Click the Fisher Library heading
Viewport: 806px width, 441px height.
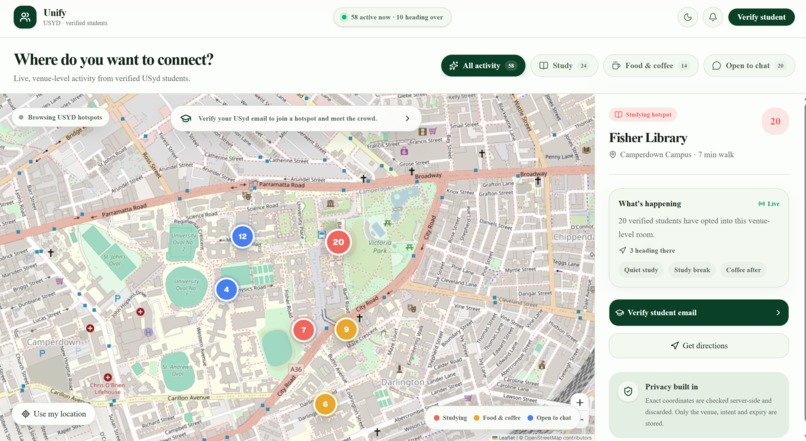coord(648,138)
